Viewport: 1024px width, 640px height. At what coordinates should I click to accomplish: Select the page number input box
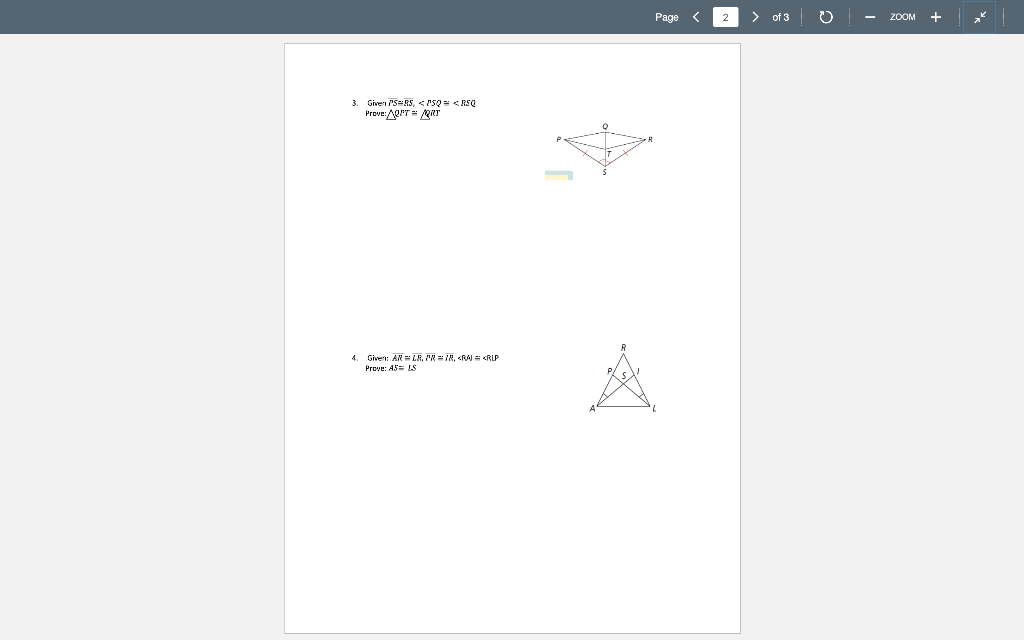tap(726, 16)
